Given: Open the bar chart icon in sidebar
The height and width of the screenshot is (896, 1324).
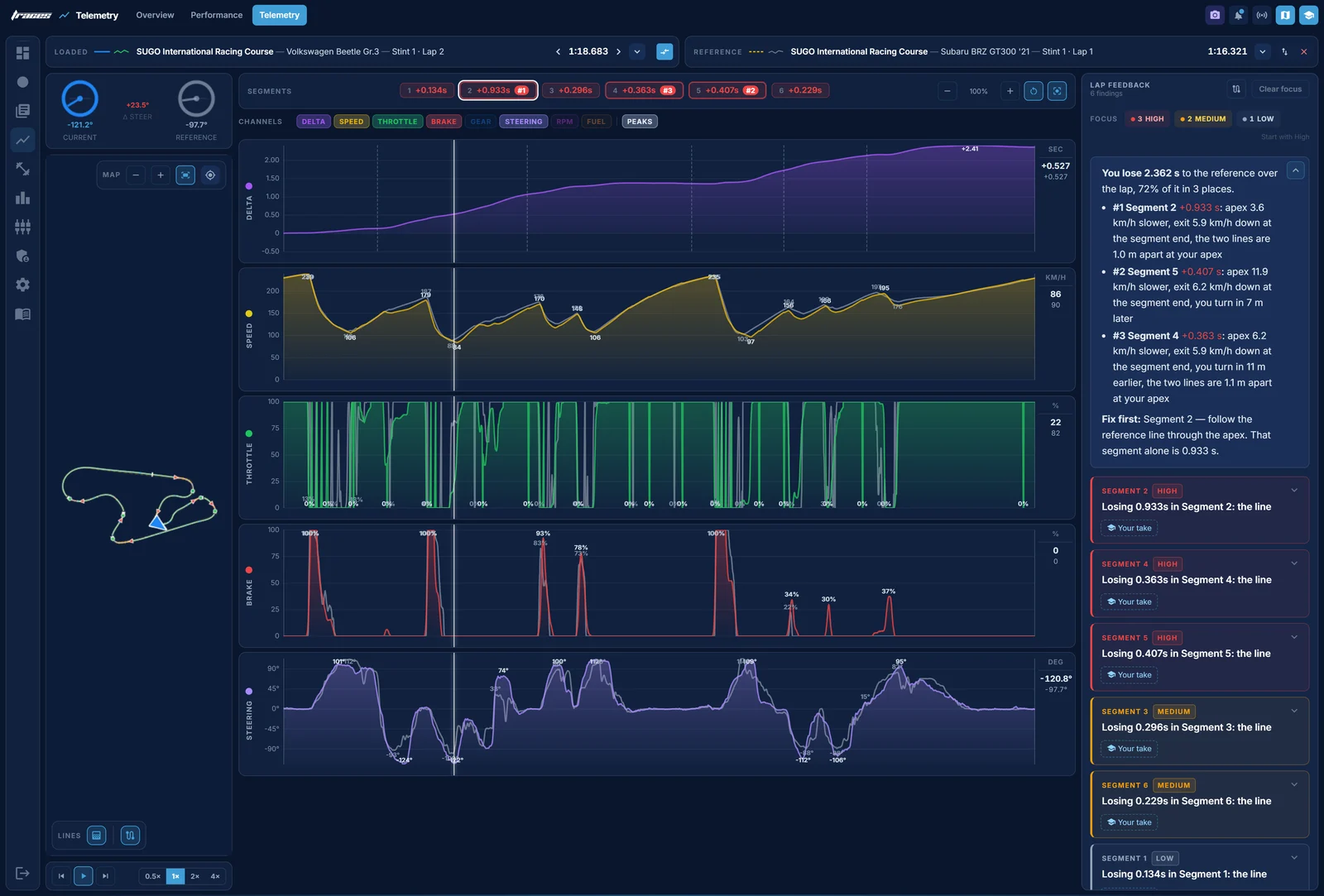Looking at the screenshot, I should click(22, 198).
